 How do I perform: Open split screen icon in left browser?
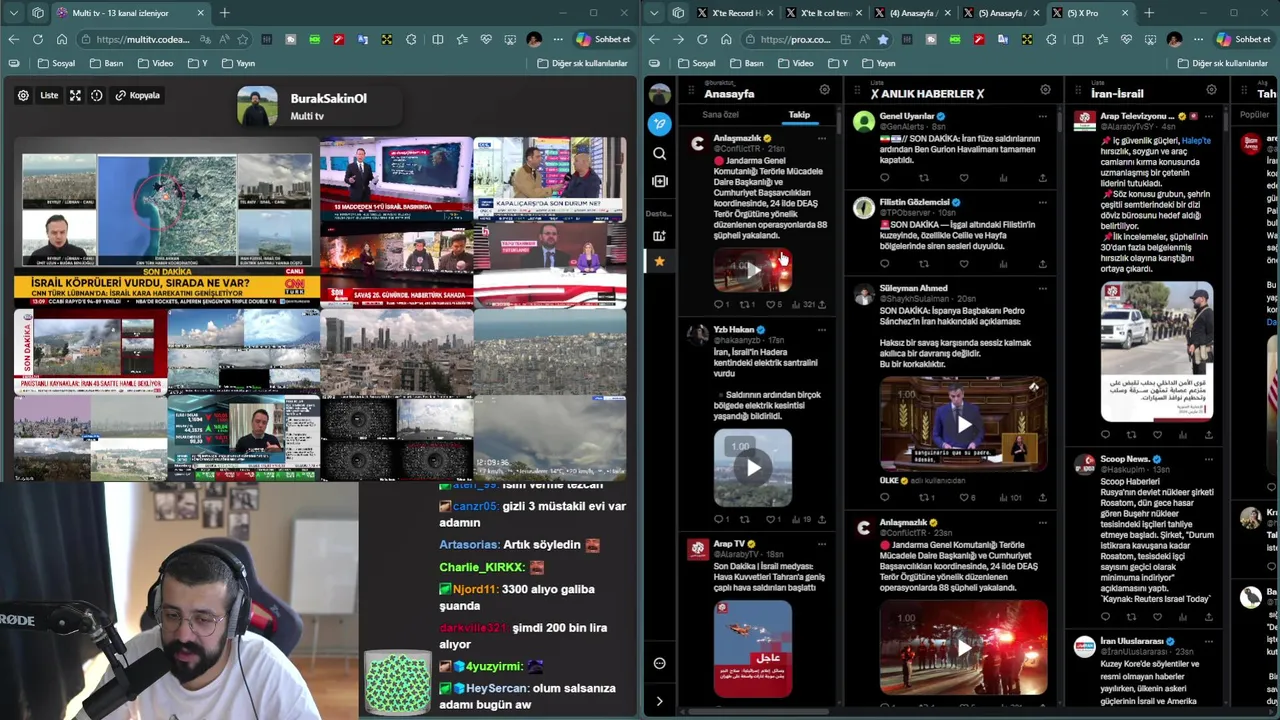tap(437, 39)
